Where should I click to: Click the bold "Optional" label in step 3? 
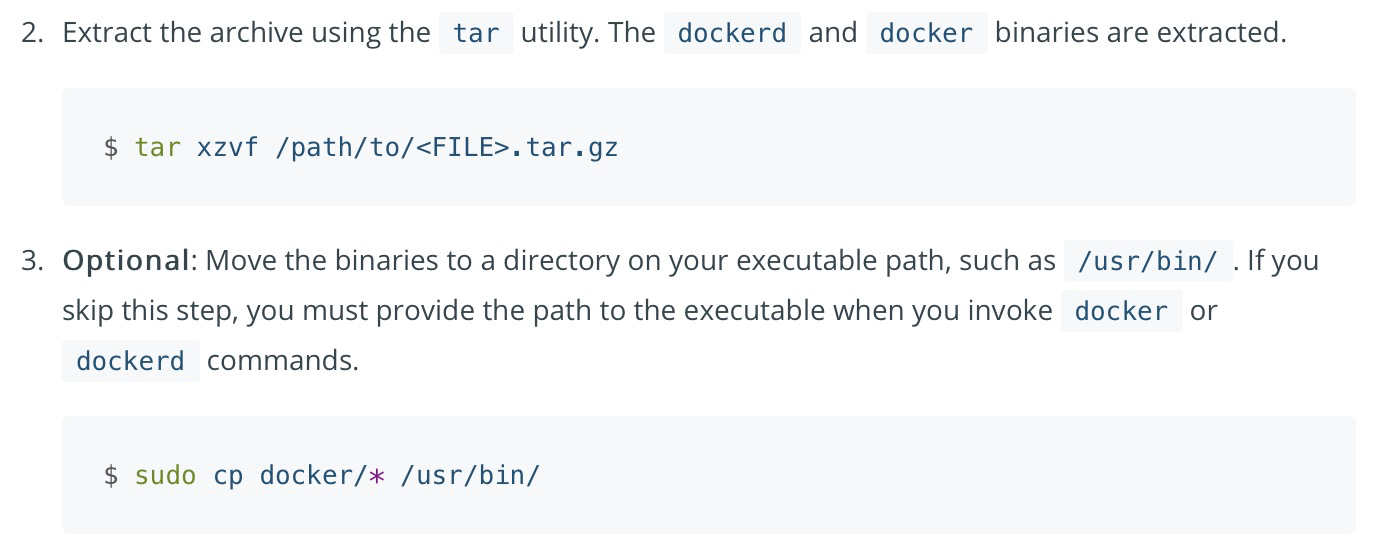click(x=126, y=261)
